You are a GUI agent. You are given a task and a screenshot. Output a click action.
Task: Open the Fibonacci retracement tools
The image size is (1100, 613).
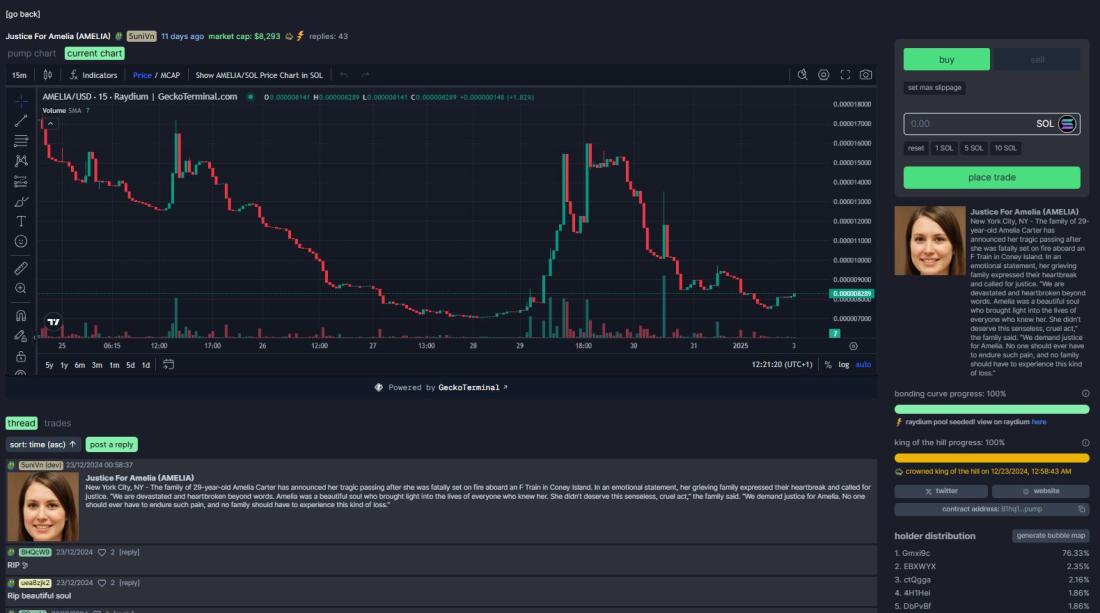point(21,141)
